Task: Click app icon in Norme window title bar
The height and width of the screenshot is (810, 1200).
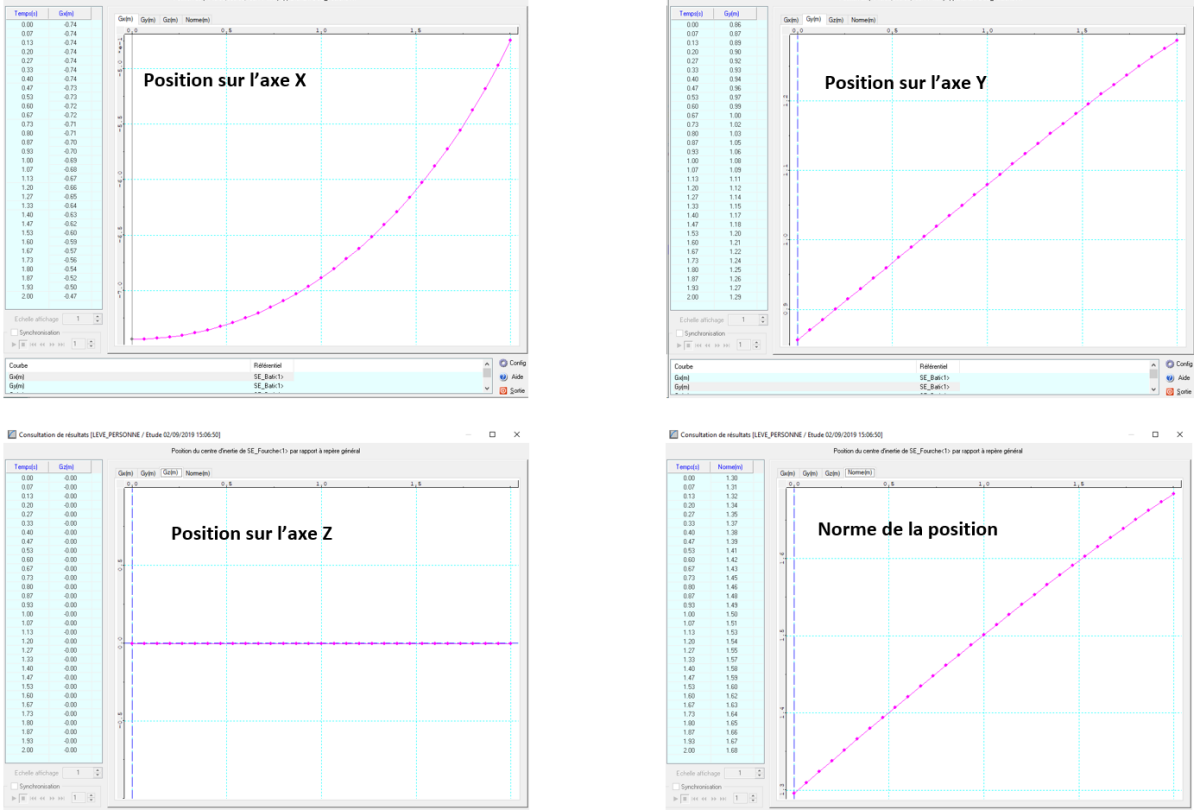Action: click(x=673, y=435)
